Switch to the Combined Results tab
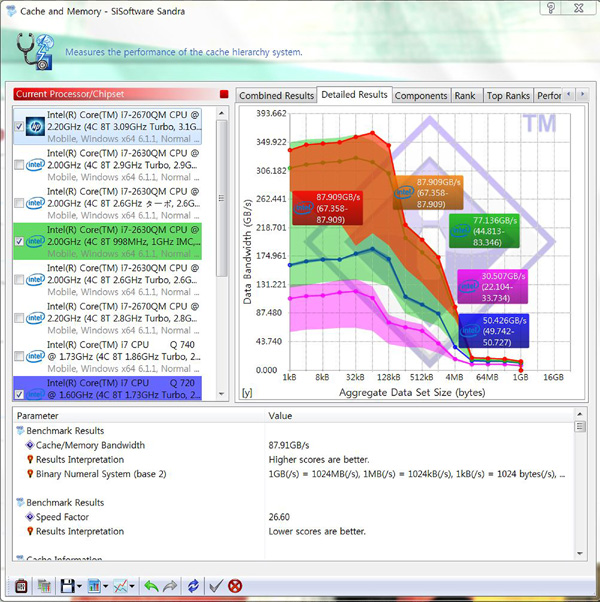The height and width of the screenshot is (602, 600). [276, 95]
